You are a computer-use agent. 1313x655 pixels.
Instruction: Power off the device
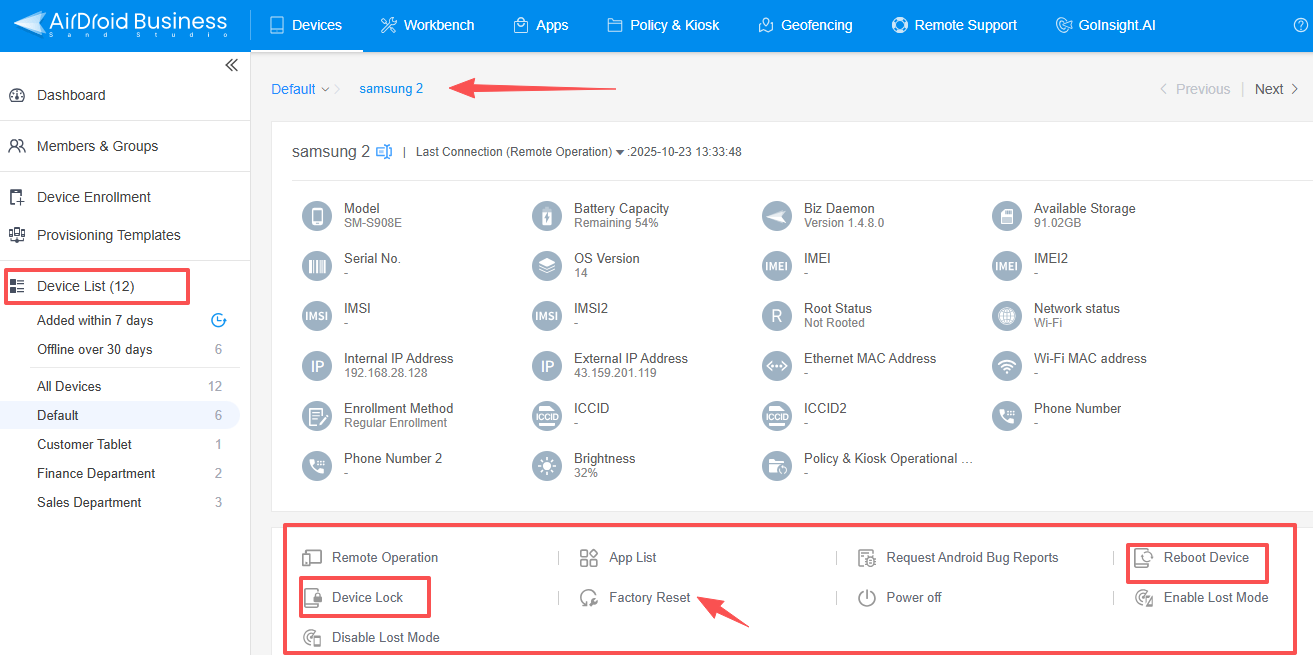(x=911, y=597)
